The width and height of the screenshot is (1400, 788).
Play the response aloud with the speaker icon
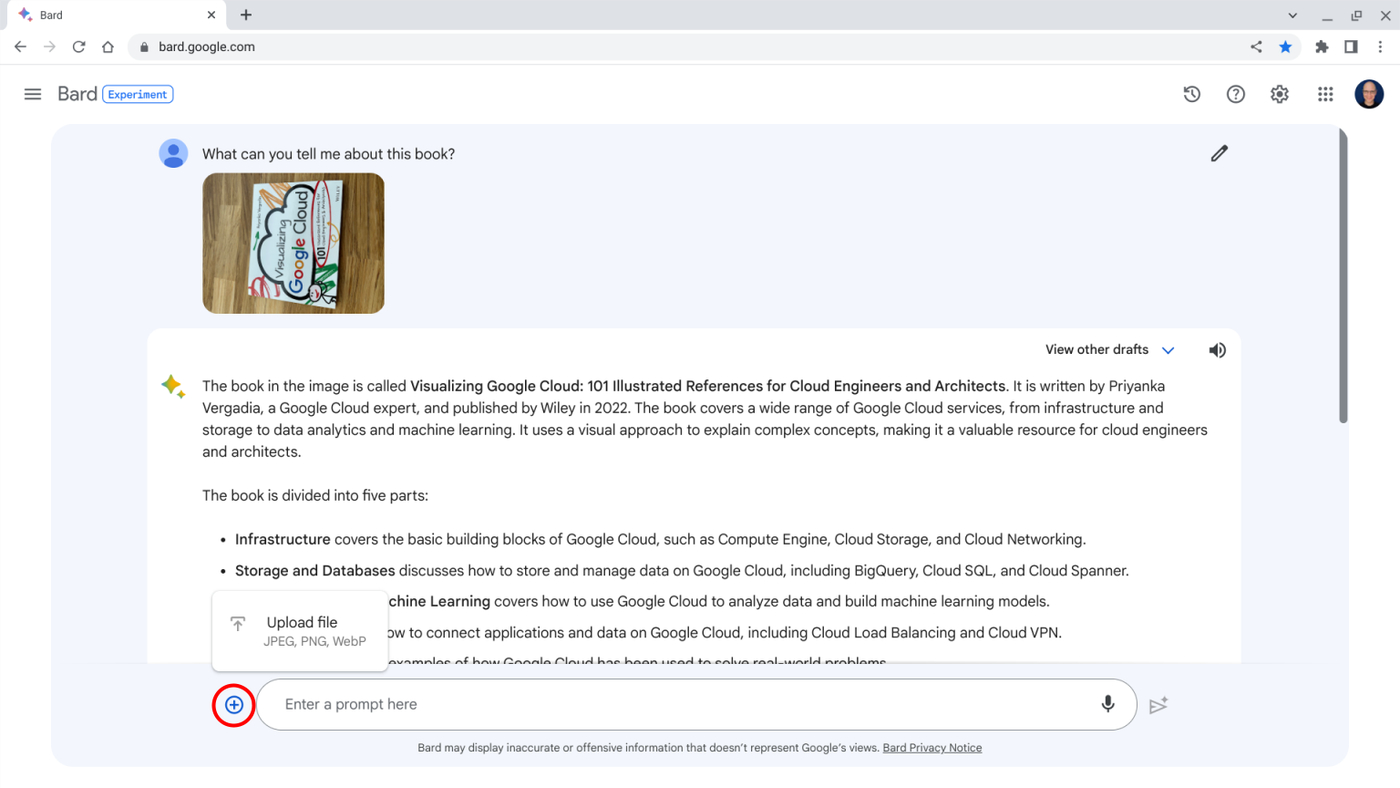pos(1217,349)
